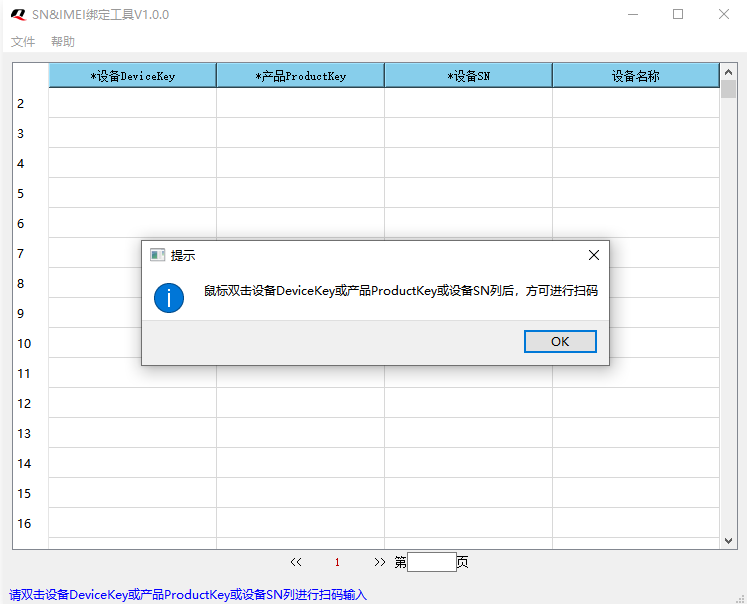Select row header 13
The height and width of the screenshot is (604, 747).
point(30,433)
